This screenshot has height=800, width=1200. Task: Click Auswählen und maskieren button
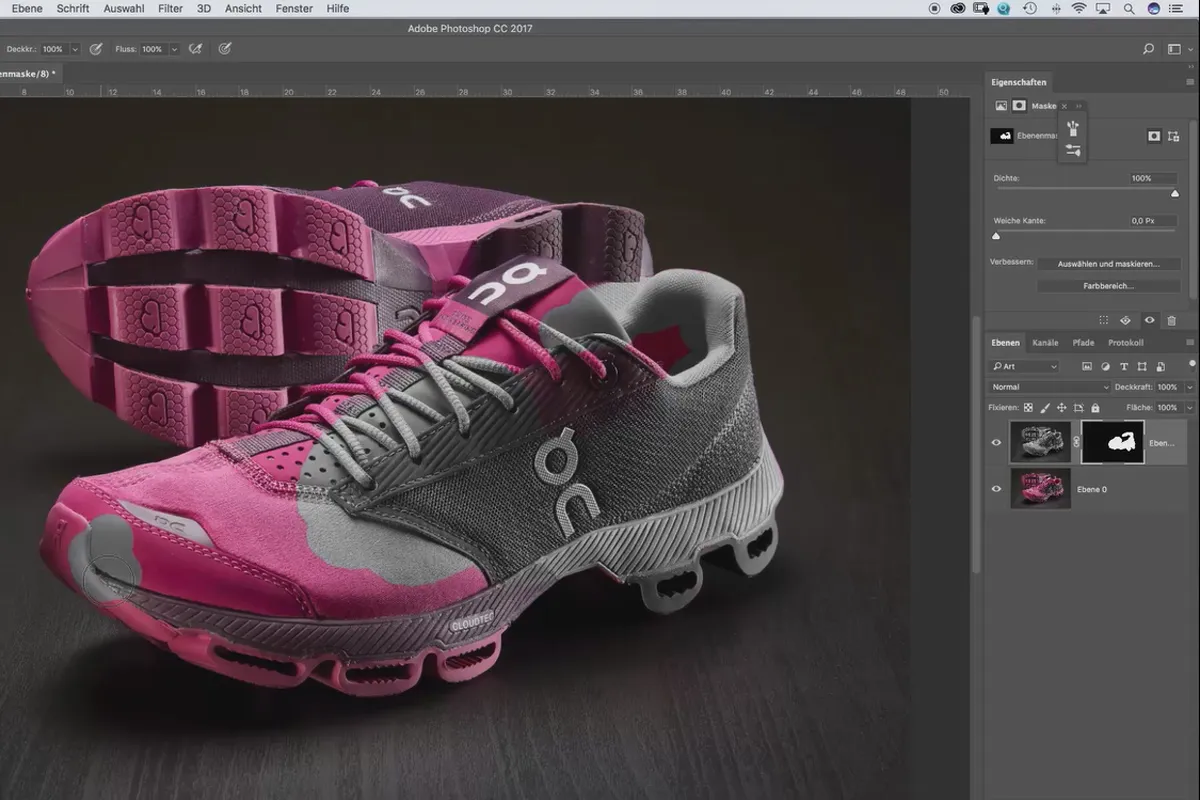[1108, 264]
